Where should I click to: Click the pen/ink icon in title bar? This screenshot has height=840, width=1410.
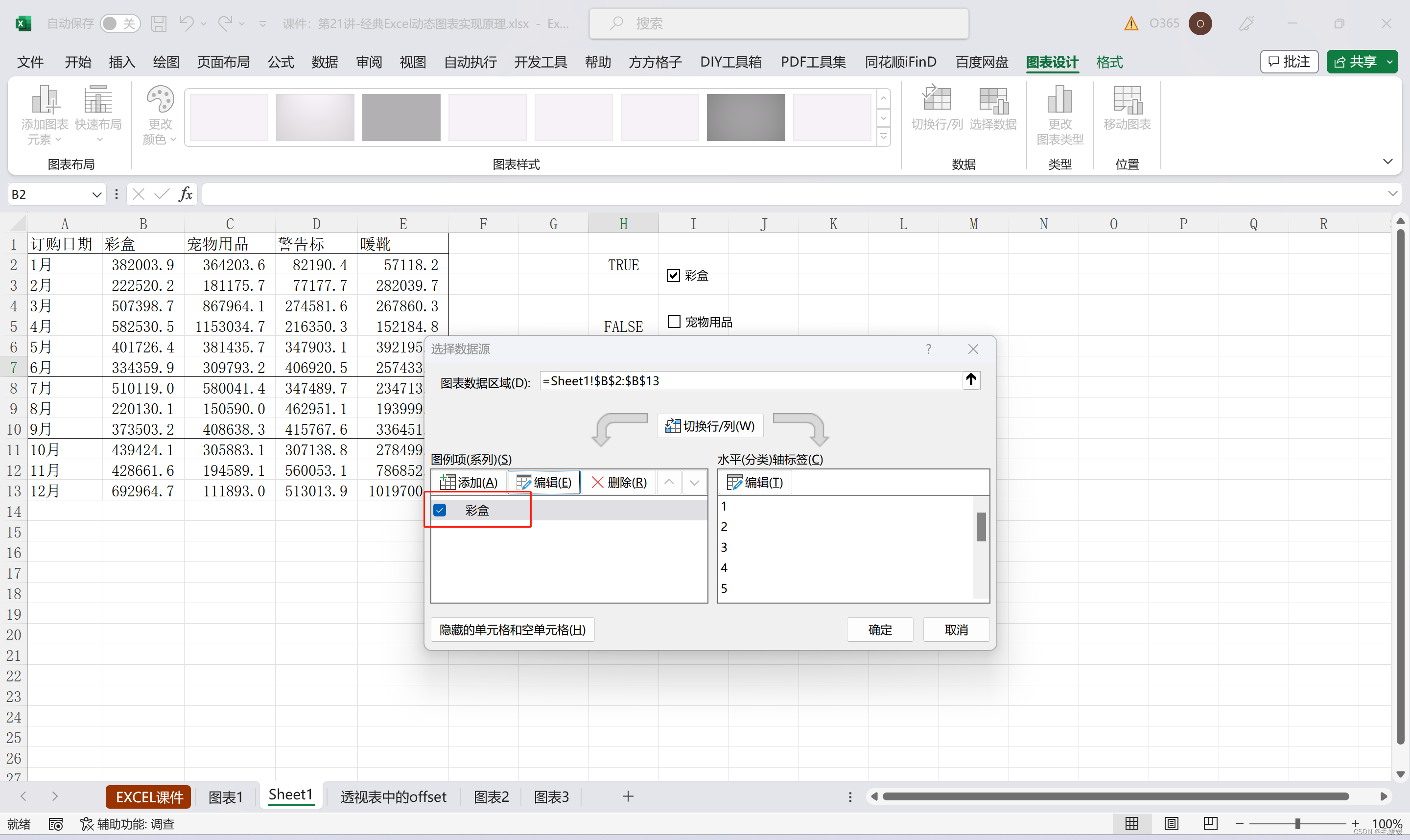tap(1246, 23)
